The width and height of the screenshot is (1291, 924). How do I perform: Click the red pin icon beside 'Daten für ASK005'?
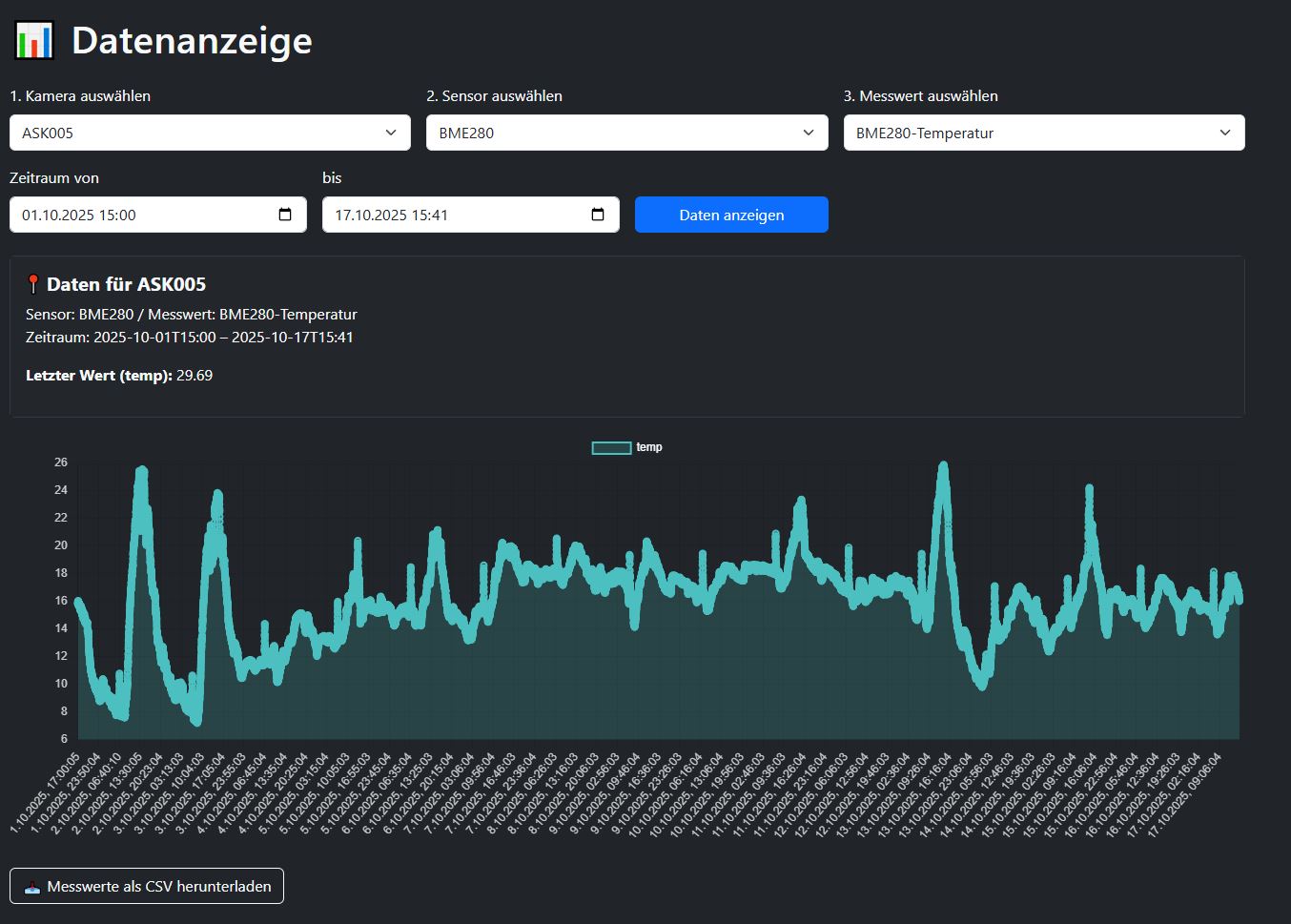click(33, 284)
